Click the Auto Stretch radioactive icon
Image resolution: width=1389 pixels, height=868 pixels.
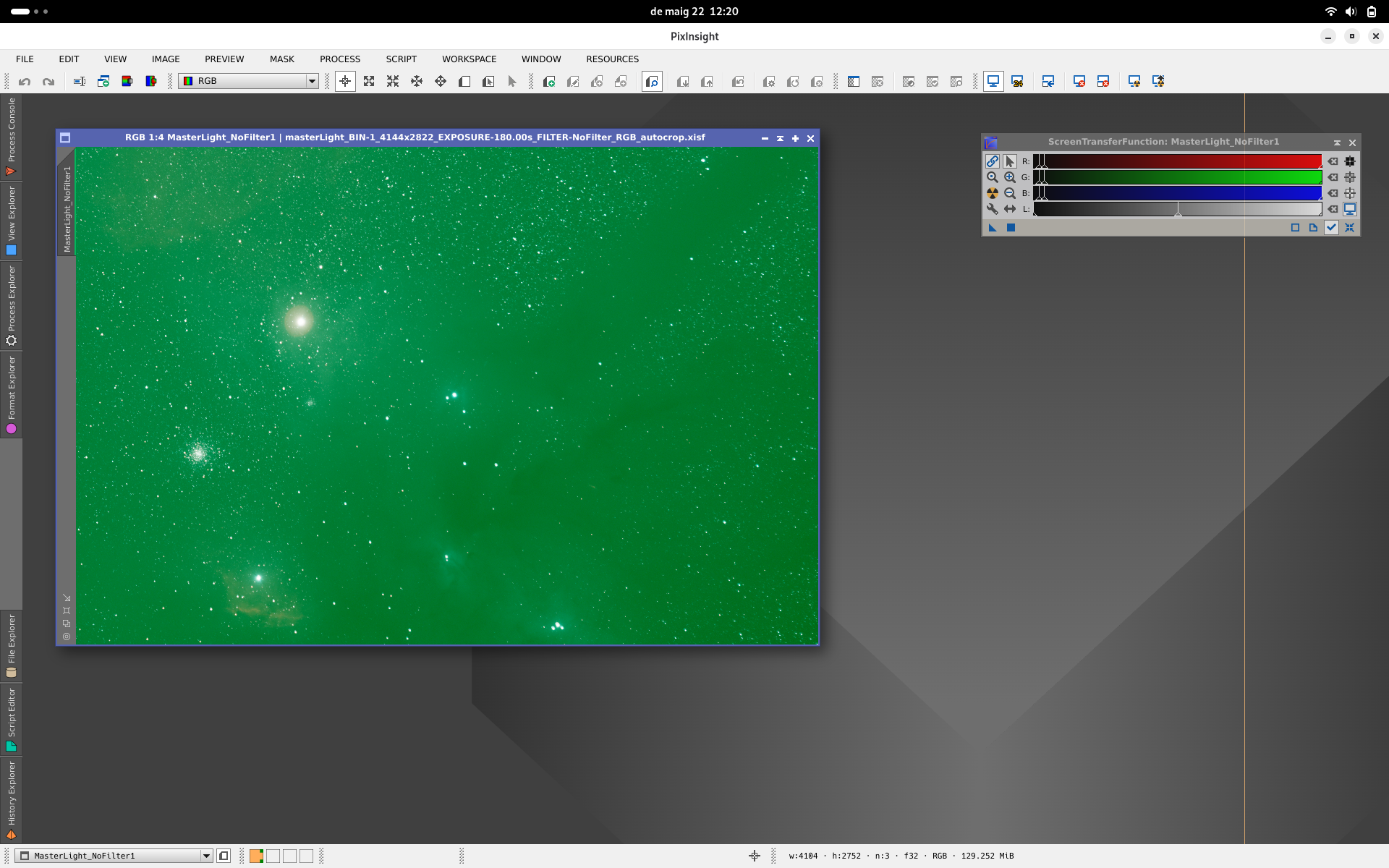coord(993,193)
